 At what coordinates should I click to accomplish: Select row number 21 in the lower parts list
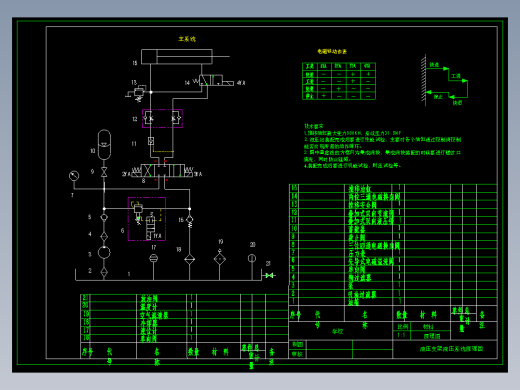(184, 298)
